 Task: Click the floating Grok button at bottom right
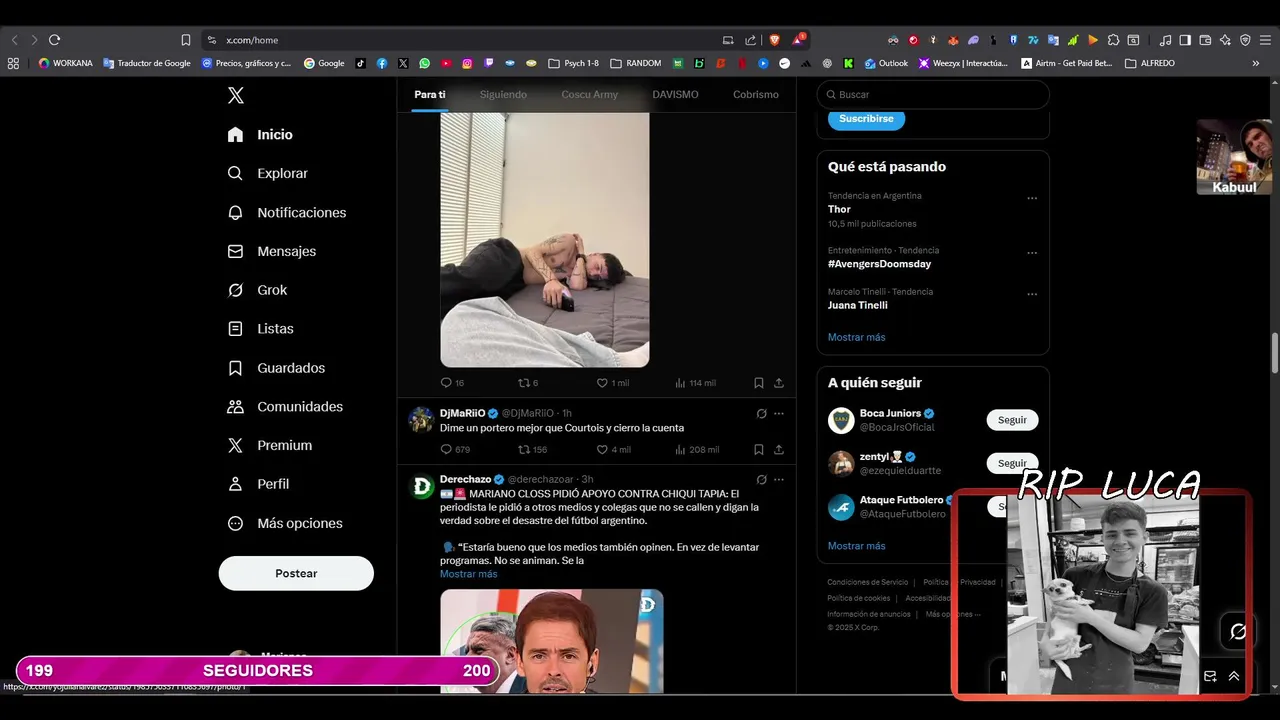point(1238,631)
